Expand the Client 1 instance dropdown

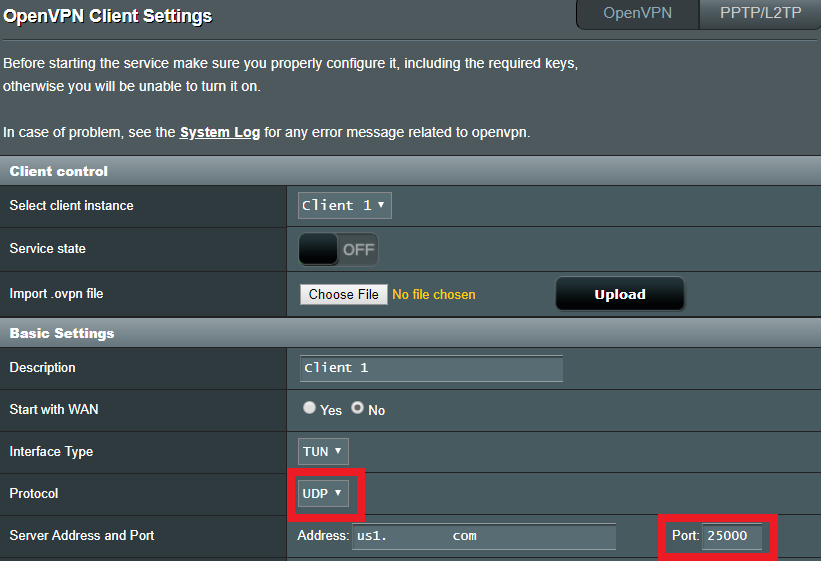pos(345,205)
